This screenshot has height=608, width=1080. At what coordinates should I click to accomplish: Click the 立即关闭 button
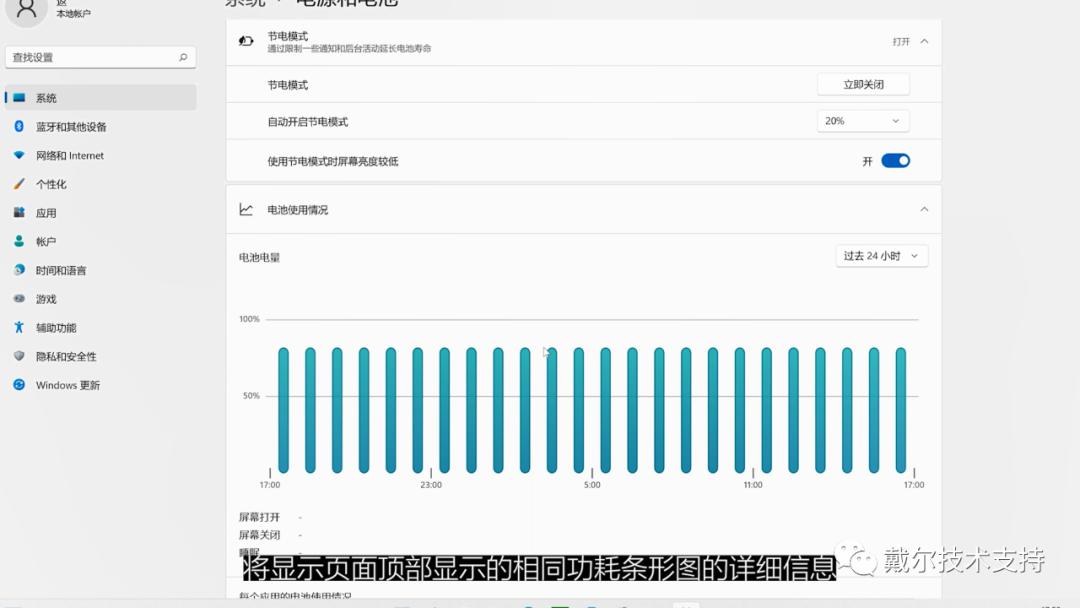862,84
